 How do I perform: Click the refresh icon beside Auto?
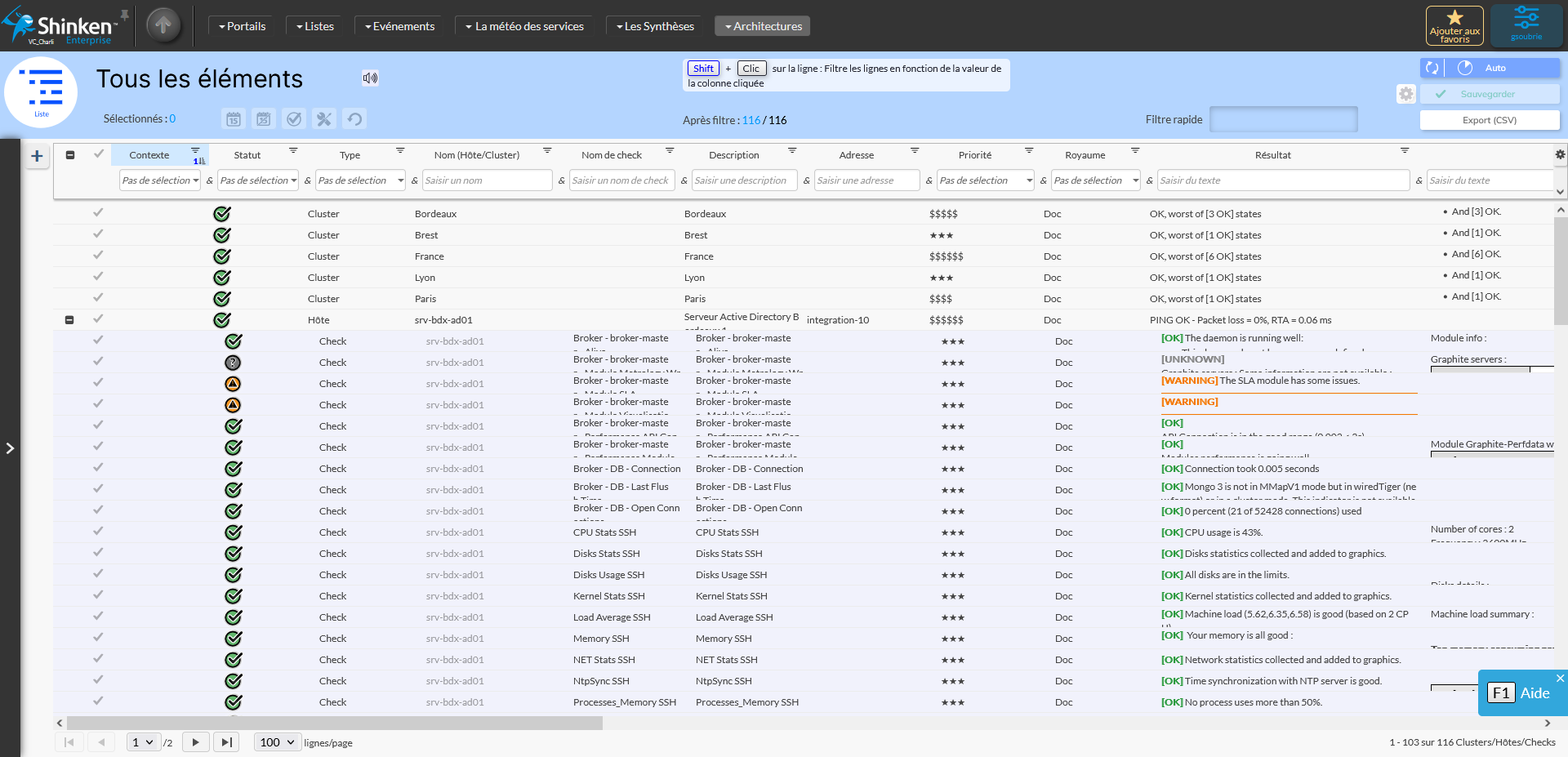pyautogui.click(x=1432, y=68)
